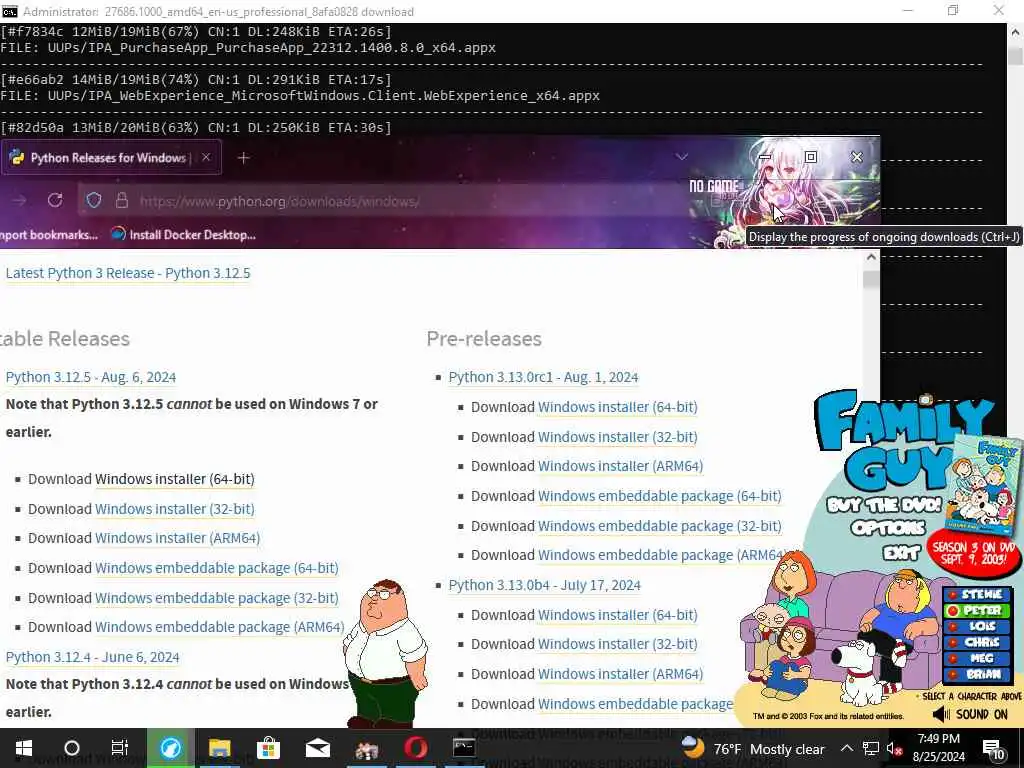Select STEWIE in the Family Guy widget
Image resolution: width=1024 pixels, height=768 pixels.
(976, 594)
